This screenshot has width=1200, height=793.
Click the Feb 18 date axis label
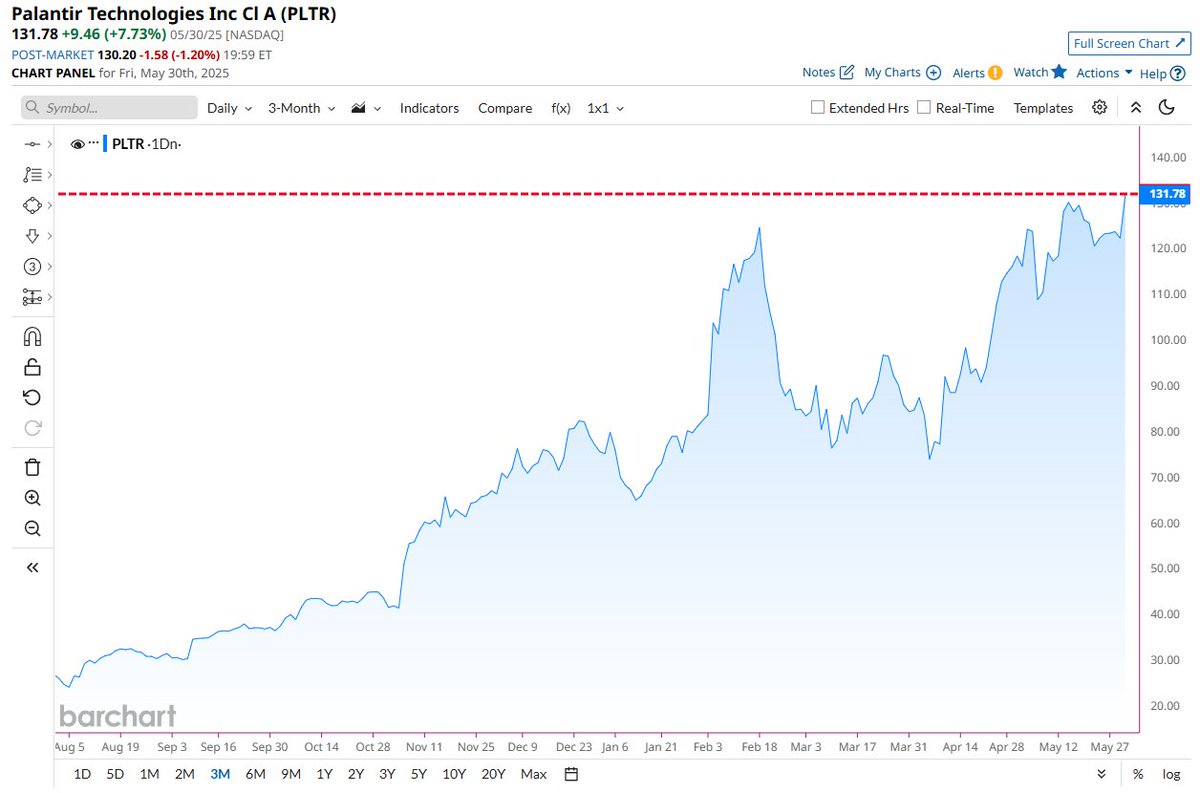pos(759,746)
